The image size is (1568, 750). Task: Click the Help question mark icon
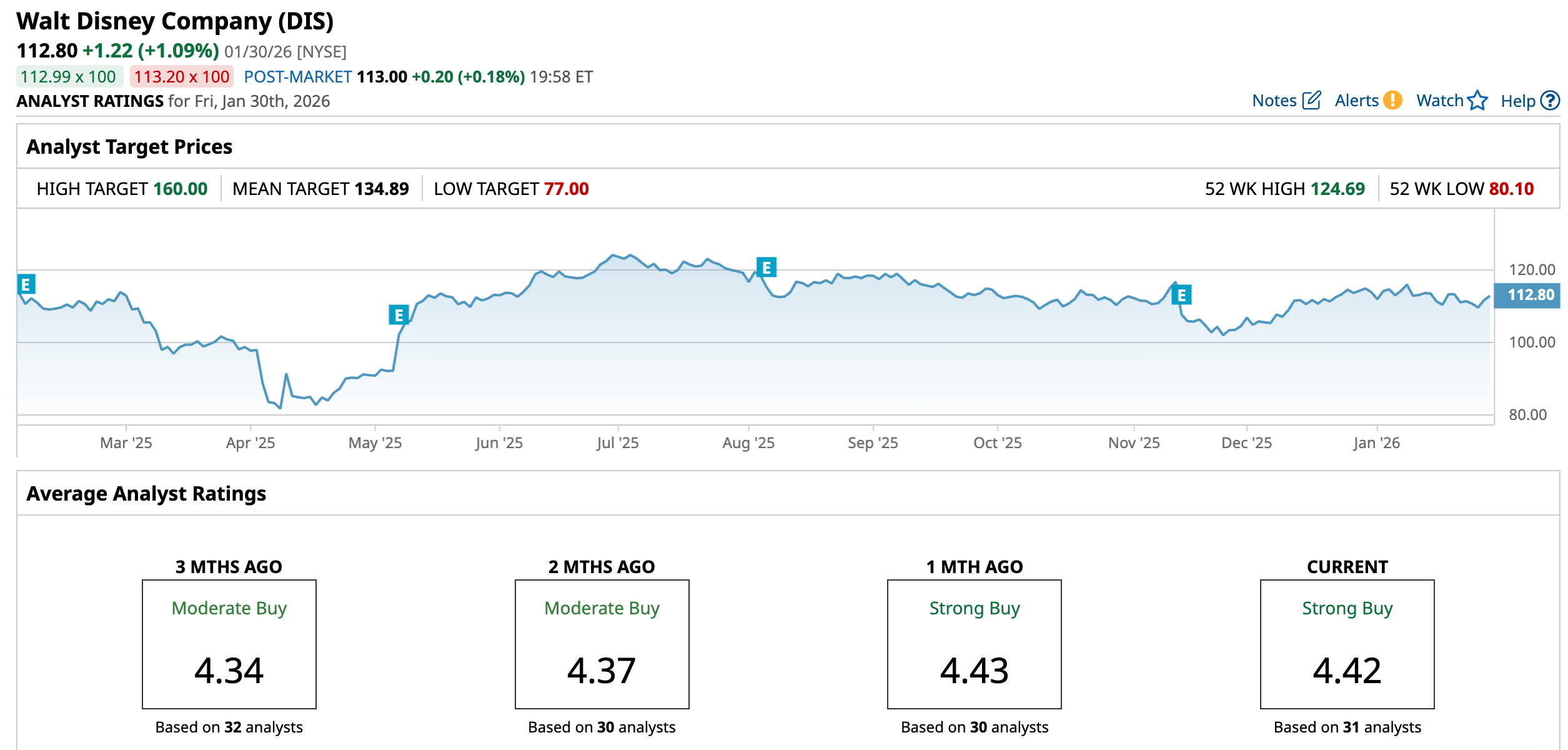[x=1550, y=101]
